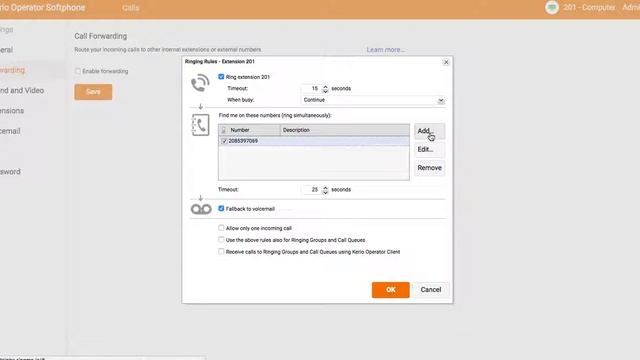Open Voicemail settings in sidebar
Image resolution: width=640 pixels, height=360 pixels.
[x=10, y=131]
